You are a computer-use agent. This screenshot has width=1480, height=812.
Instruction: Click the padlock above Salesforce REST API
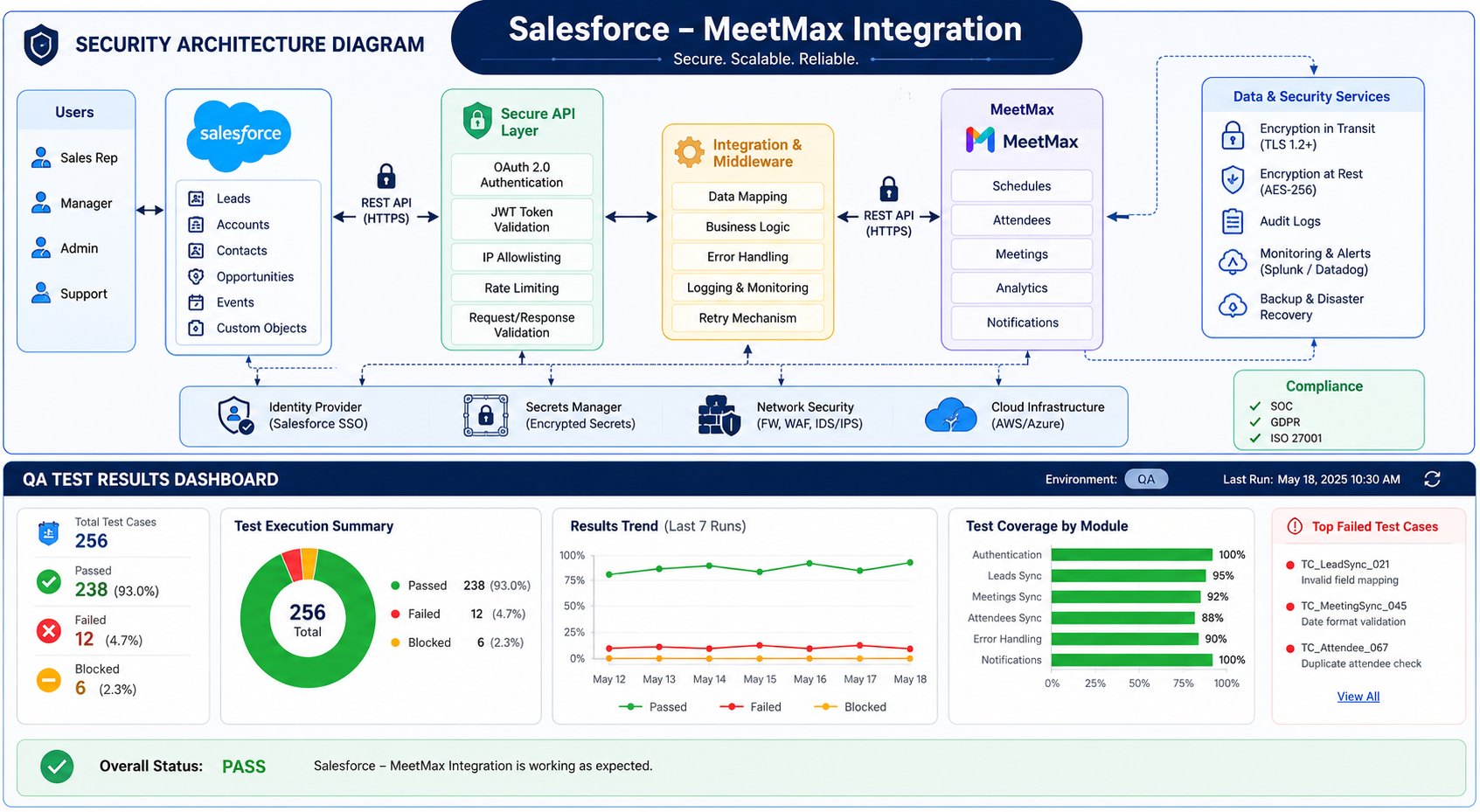tap(386, 176)
